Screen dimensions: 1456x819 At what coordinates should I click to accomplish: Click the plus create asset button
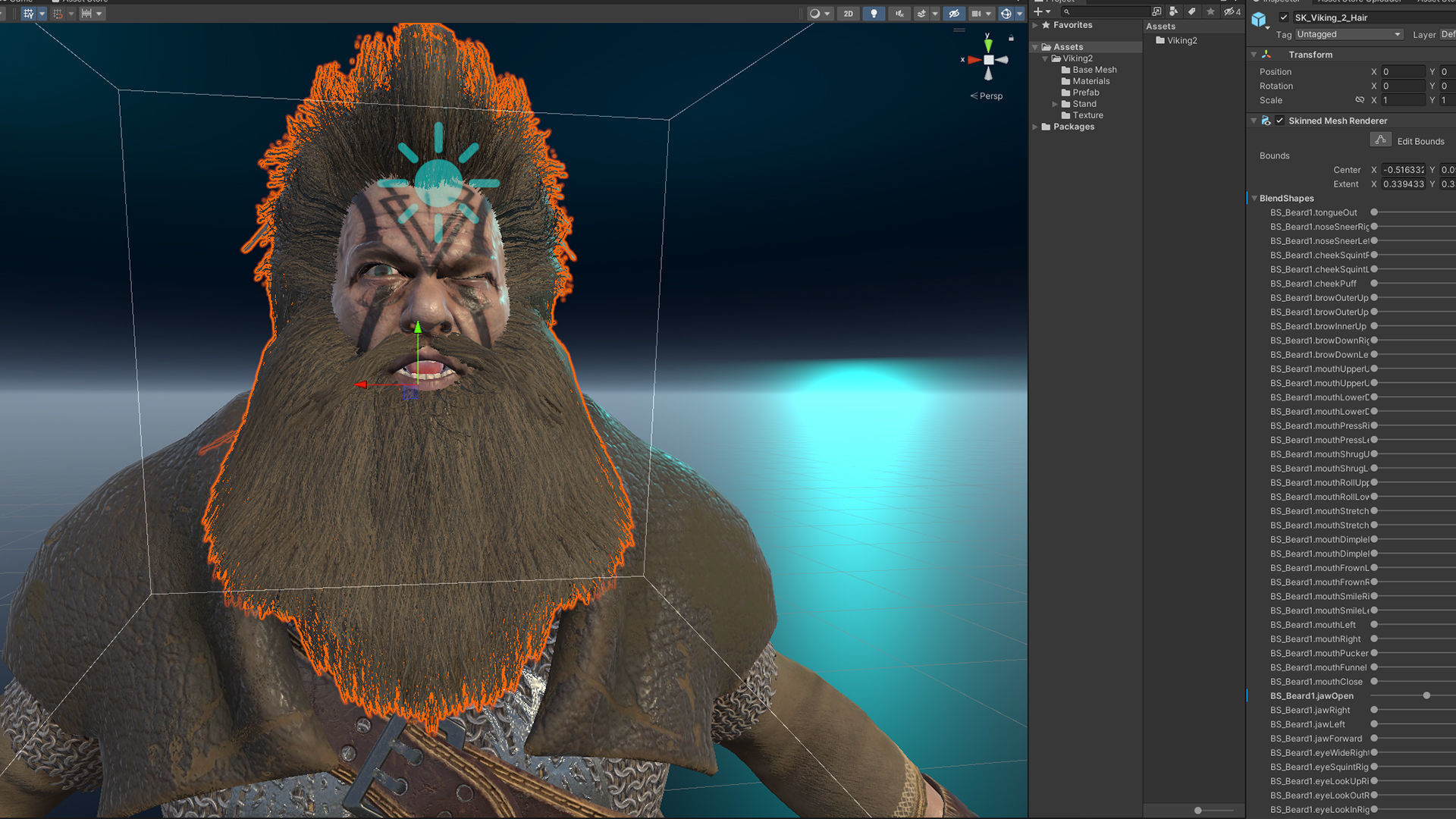(1038, 11)
